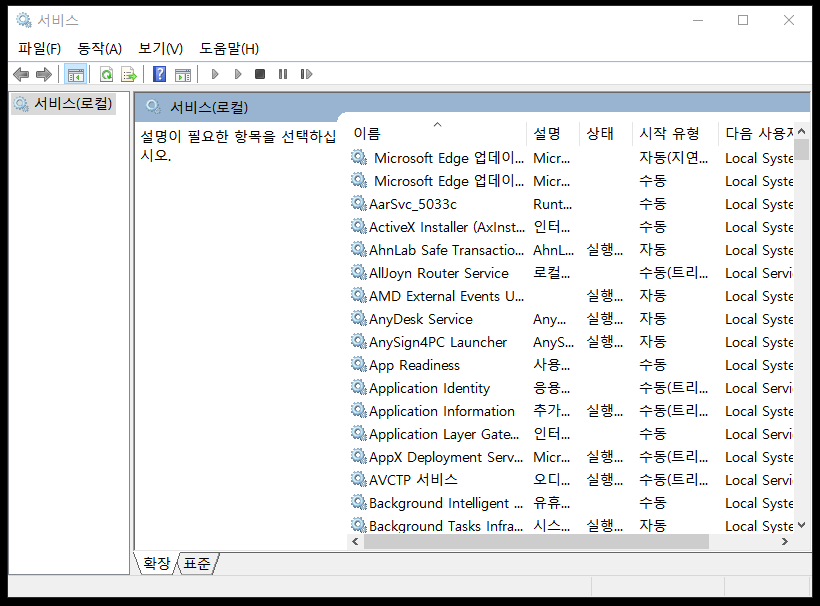This screenshot has height=606, width=820.
Task: Click the vertical scrollbar thumb
Action: (802, 151)
